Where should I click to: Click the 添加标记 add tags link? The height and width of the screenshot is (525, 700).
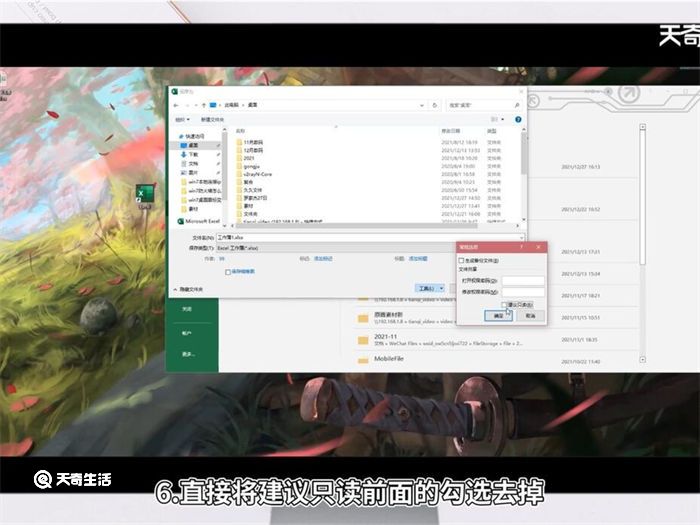pos(323,258)
